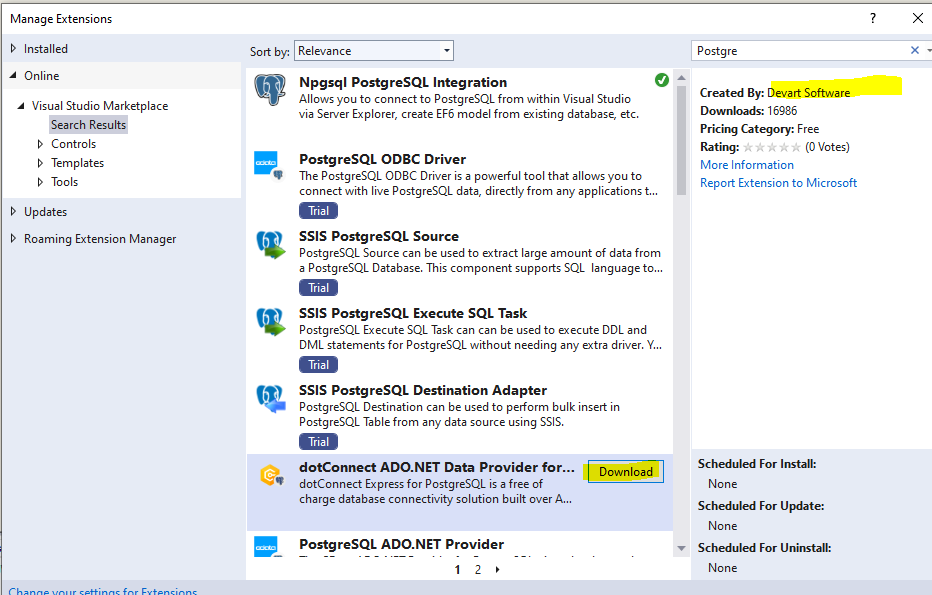The width and height of the screenshot is (932, 595).
Task: Expand the Templates node
Action: tap(40, 163)
